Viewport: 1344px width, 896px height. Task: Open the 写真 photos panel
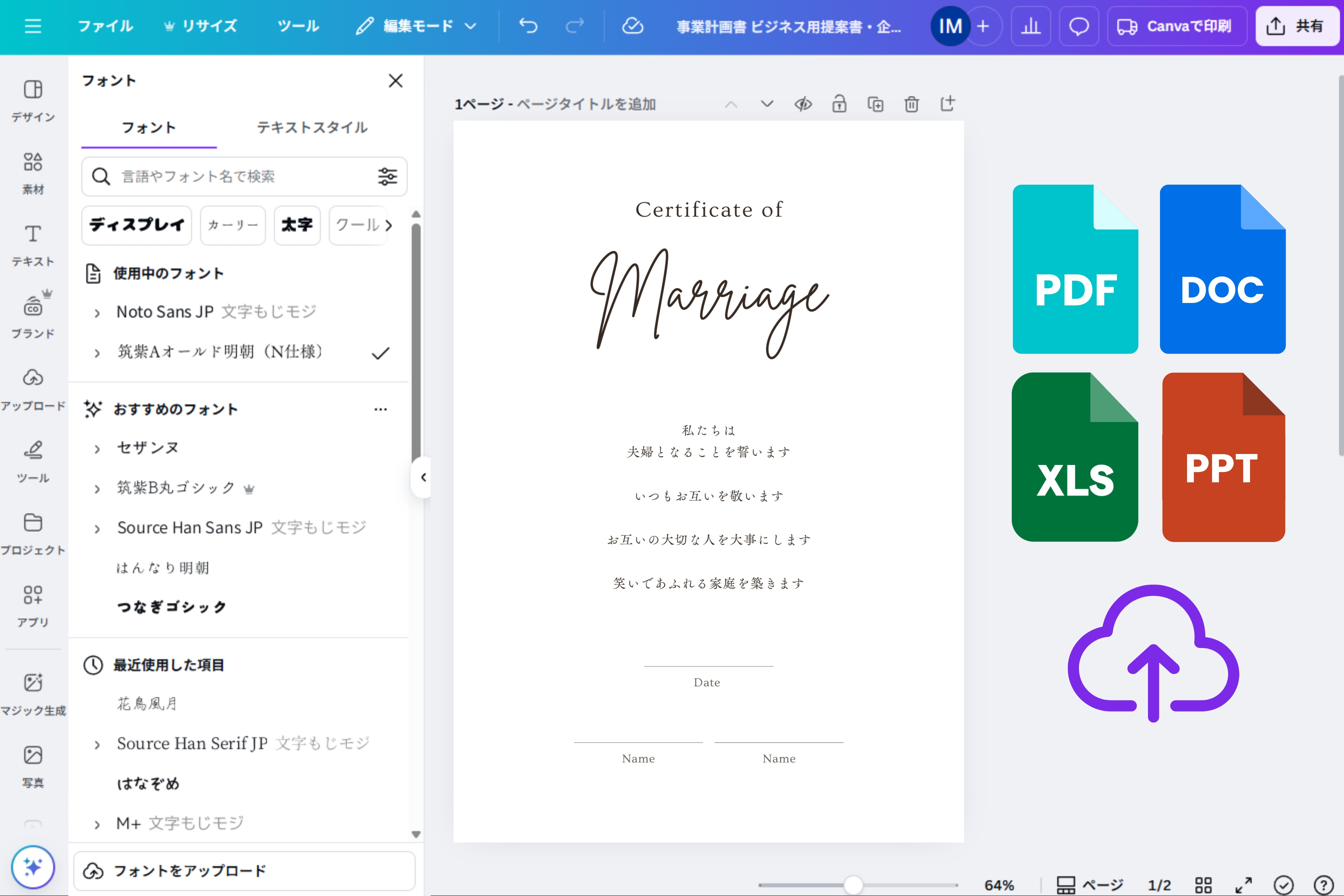pos(33,766)
